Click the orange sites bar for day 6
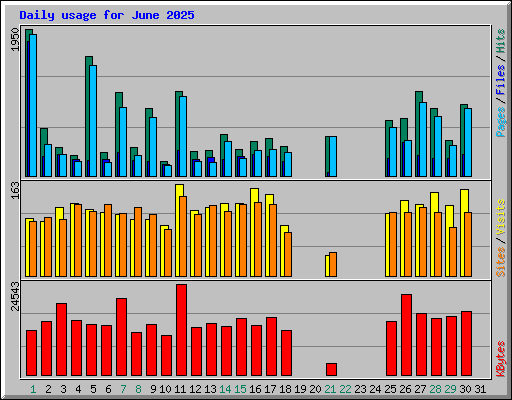Image resolution: width=512 pixels, height=400 pixels. [108, 240]
